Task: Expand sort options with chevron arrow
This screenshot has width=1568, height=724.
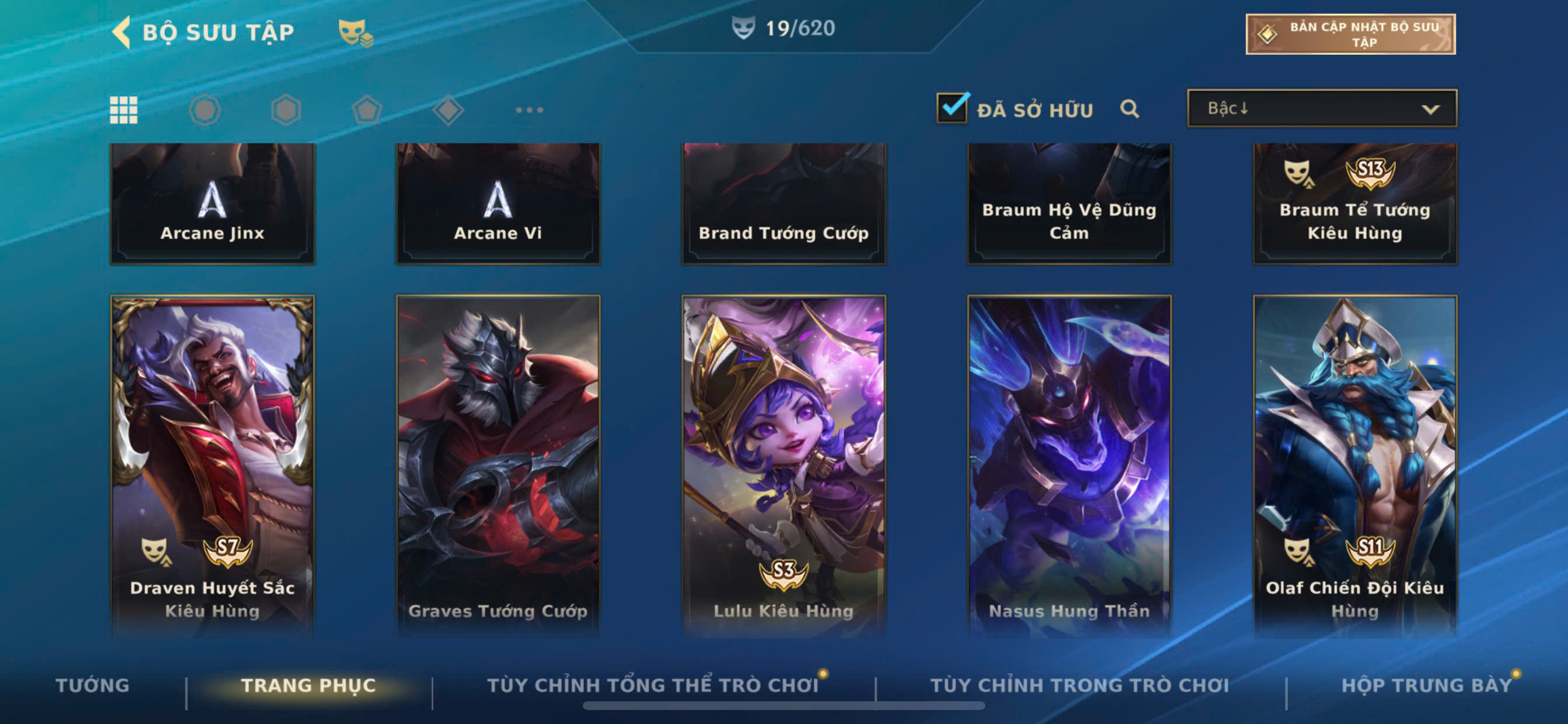Action: tap(1430, 110)
